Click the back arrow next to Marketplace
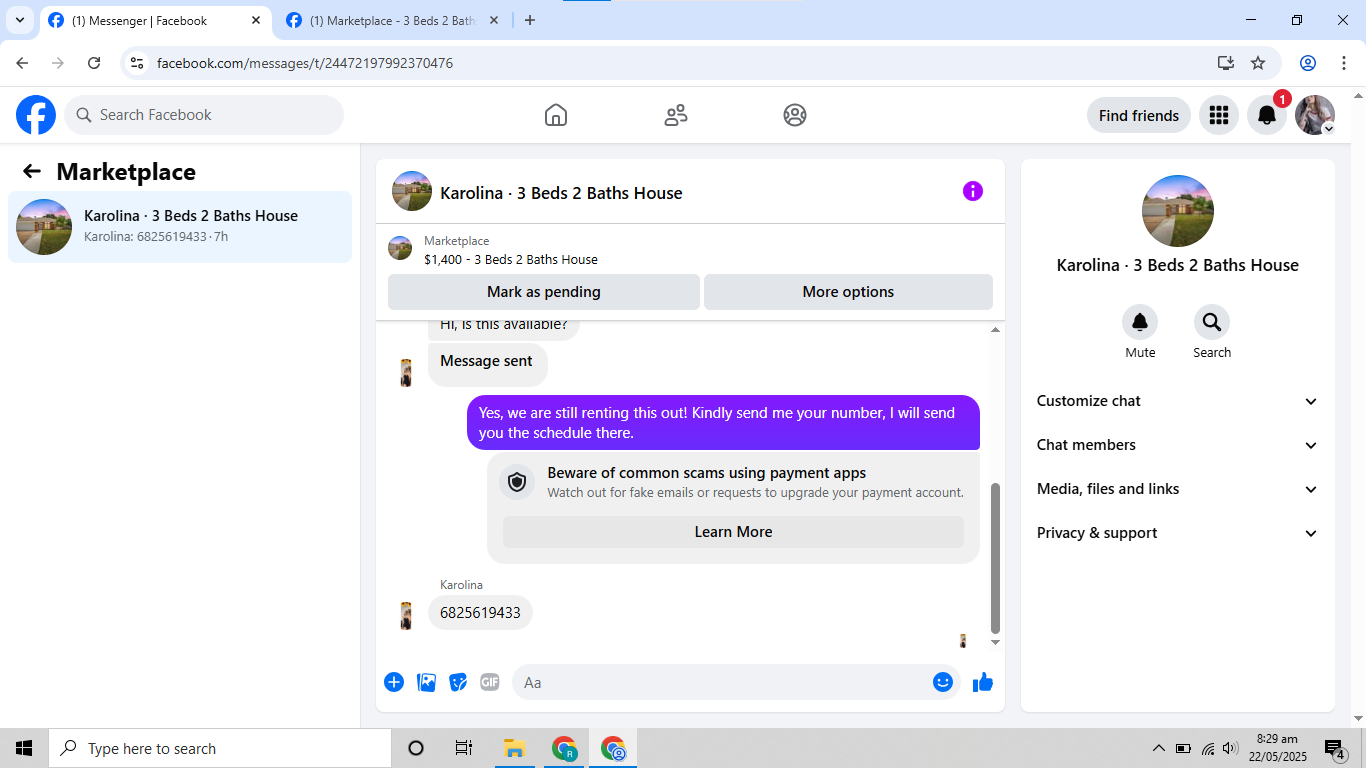This screenshot has width=1366, height=768. point(32,171)
